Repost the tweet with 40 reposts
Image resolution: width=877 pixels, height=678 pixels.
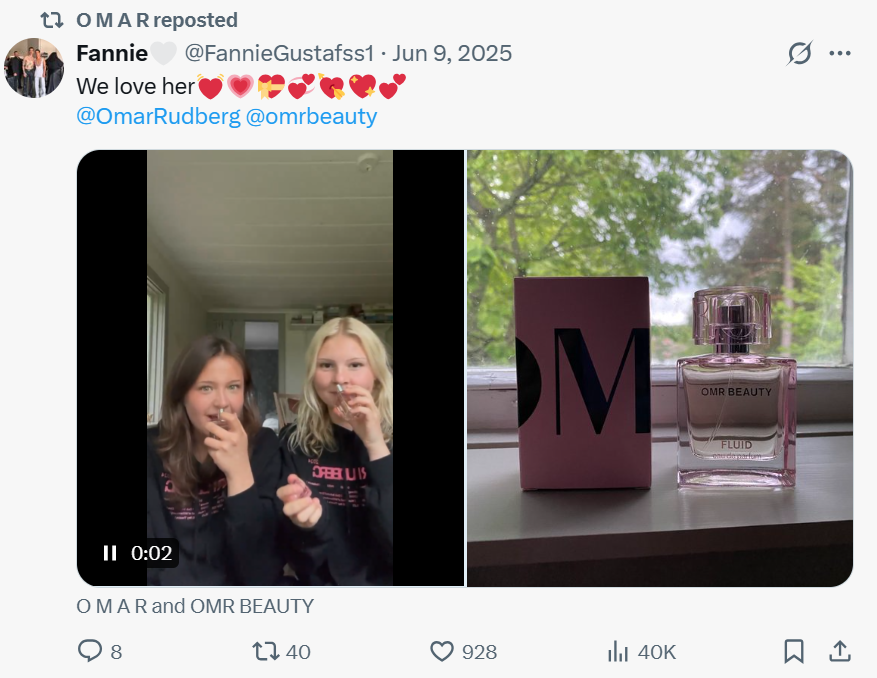[x=266, y=652]
